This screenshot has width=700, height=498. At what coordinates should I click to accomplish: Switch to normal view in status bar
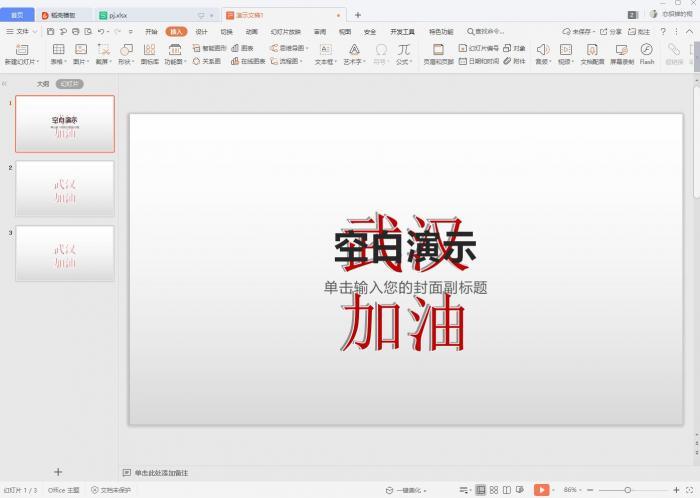[x=480, y=490]
